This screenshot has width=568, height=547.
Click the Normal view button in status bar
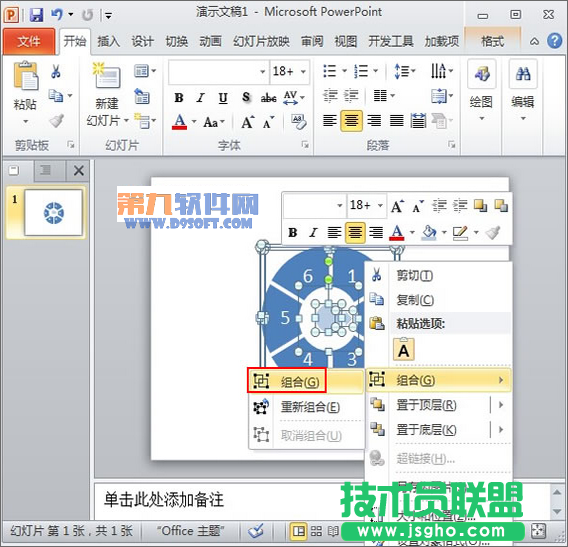pyautogui.click(x=299, y=531)
